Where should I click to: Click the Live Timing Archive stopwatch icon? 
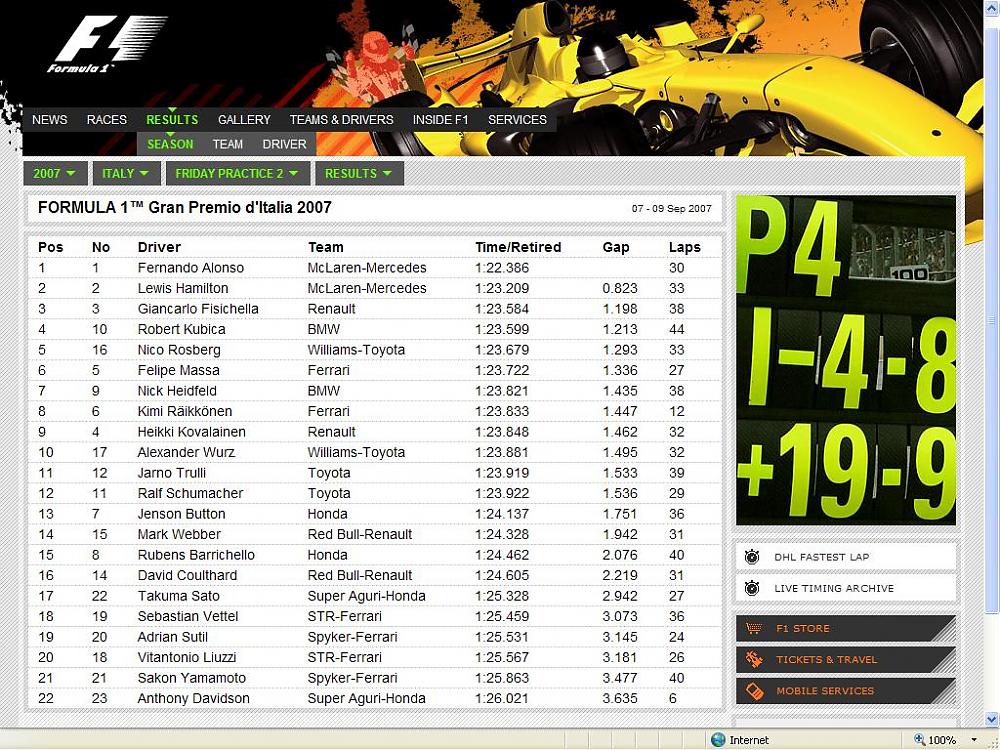click(x=752, y=588)
